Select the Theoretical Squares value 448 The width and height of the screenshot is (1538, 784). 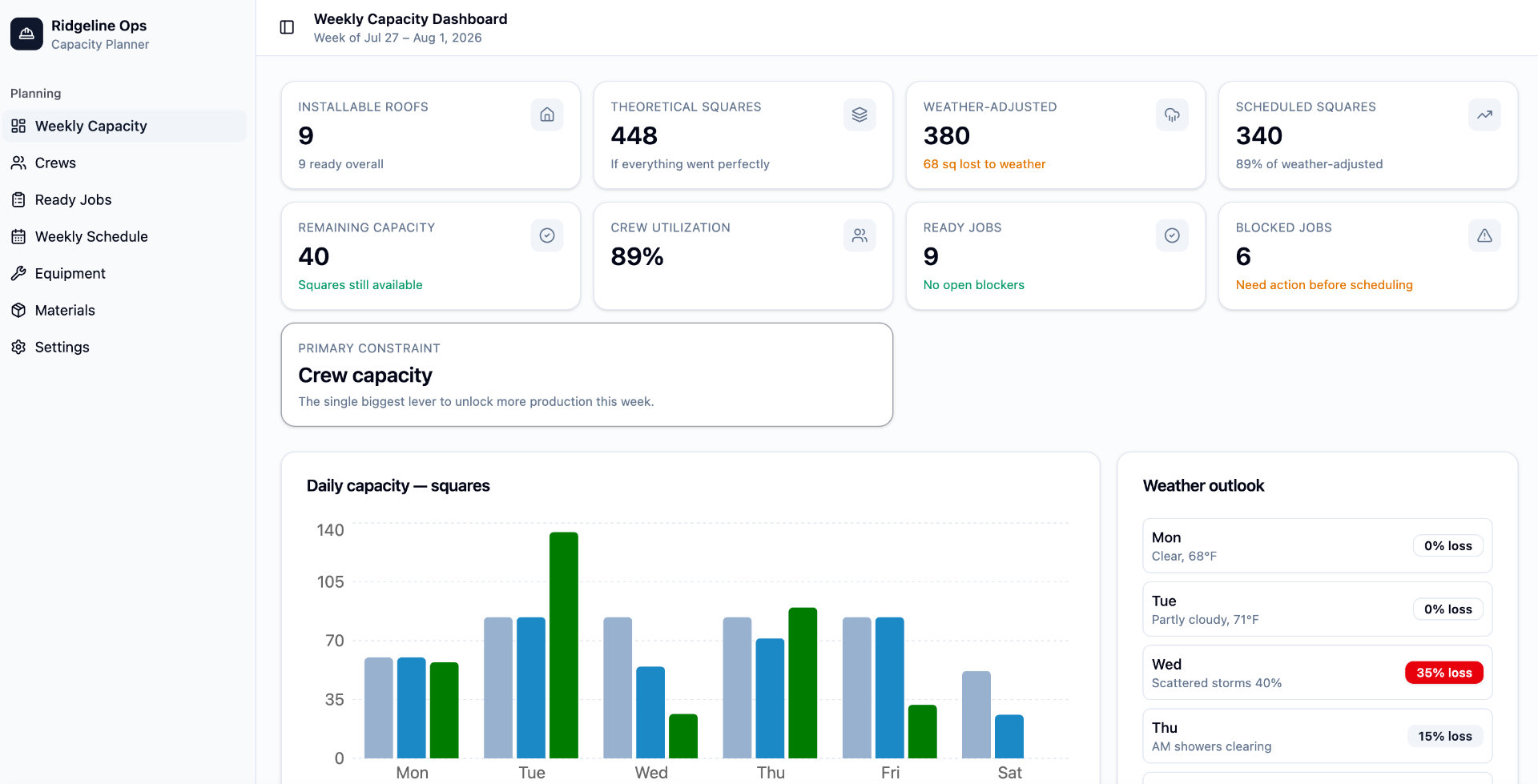coord(634,136)
